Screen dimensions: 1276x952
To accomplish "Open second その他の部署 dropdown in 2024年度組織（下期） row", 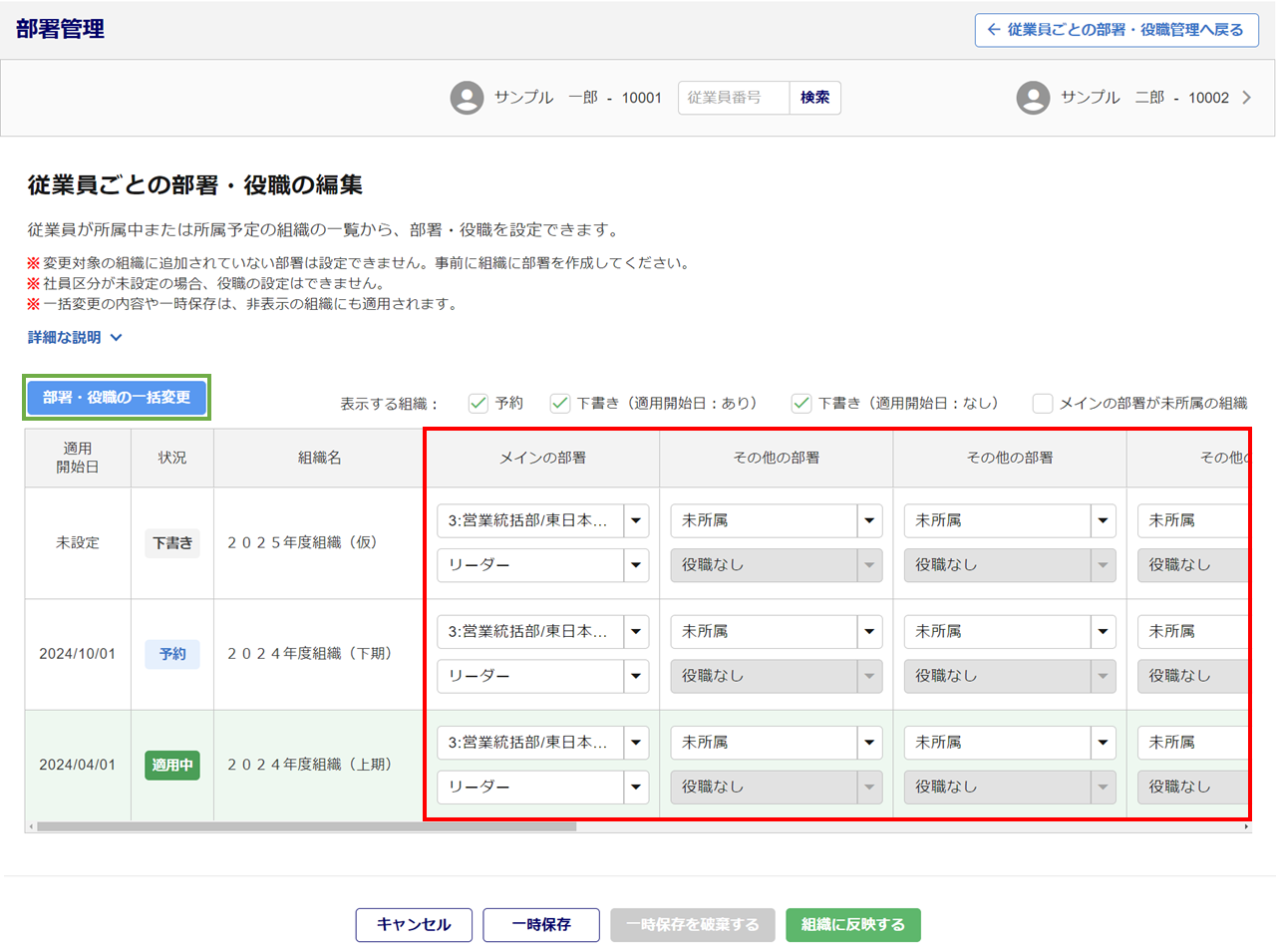I will 1010,631.
